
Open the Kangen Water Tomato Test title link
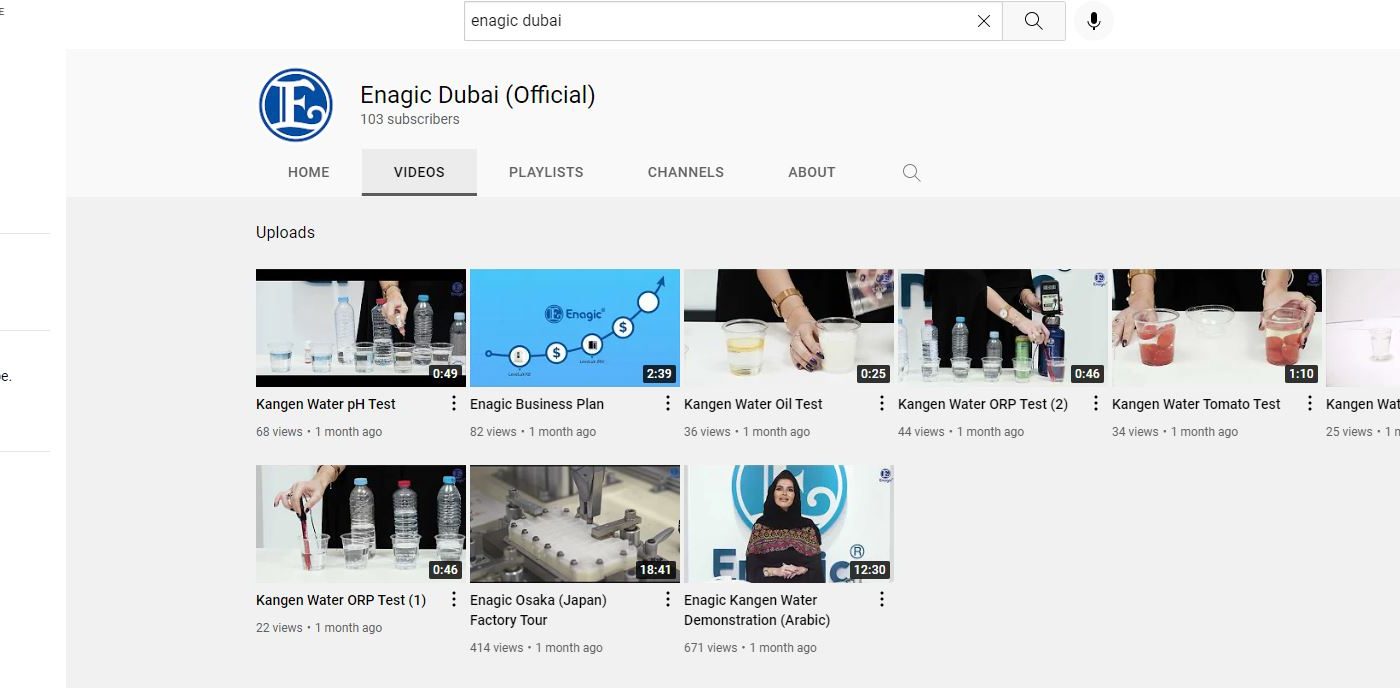[x=1196, y=404]
